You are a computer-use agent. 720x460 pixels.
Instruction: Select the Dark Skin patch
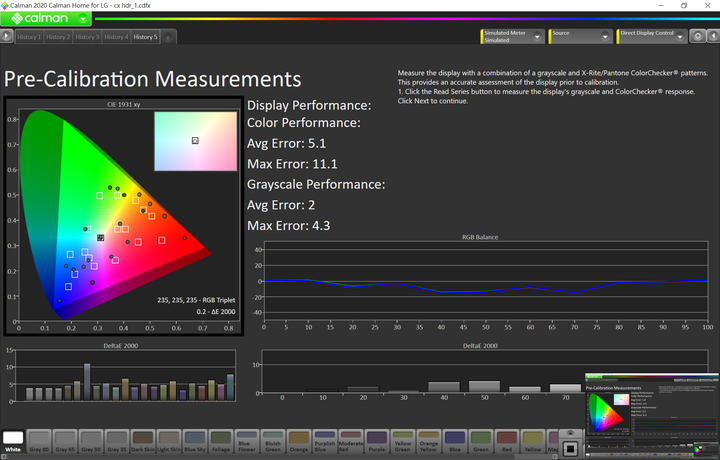143,442
